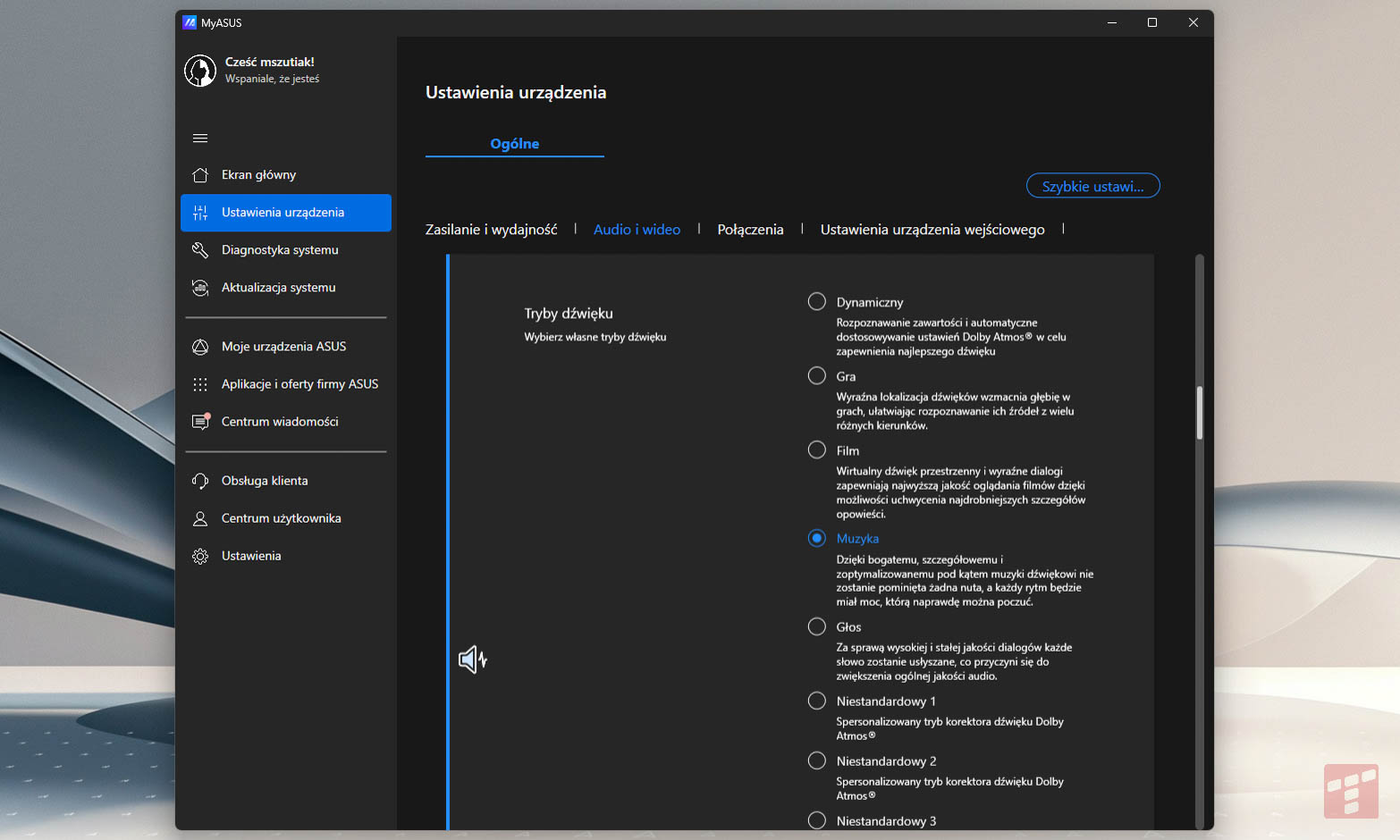Click the Szybkie ustawienia button
The height and width of the screenshot is (840, 1400).
[1092, 186]
